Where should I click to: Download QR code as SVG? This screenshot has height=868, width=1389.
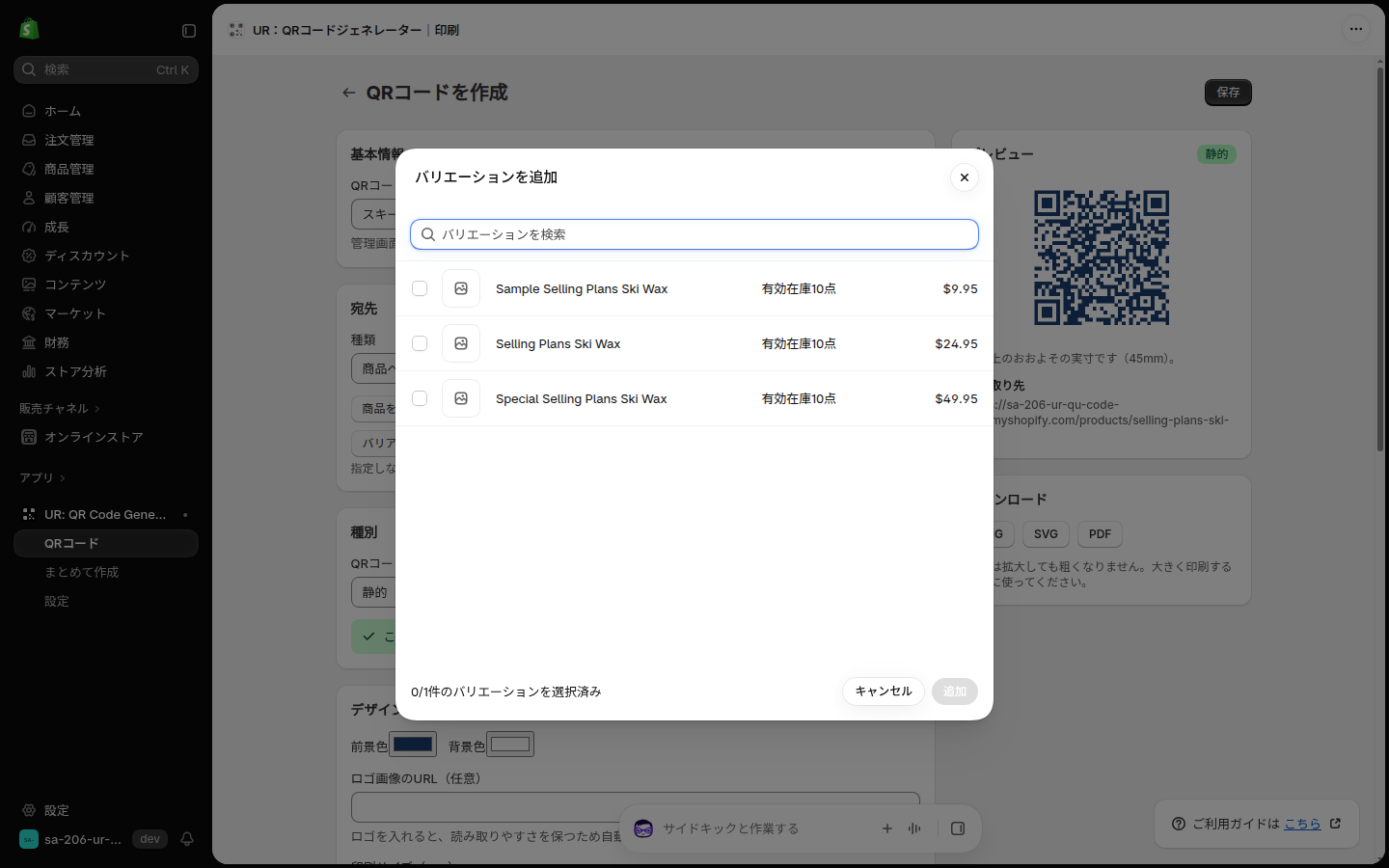[x=1046, y=534]
